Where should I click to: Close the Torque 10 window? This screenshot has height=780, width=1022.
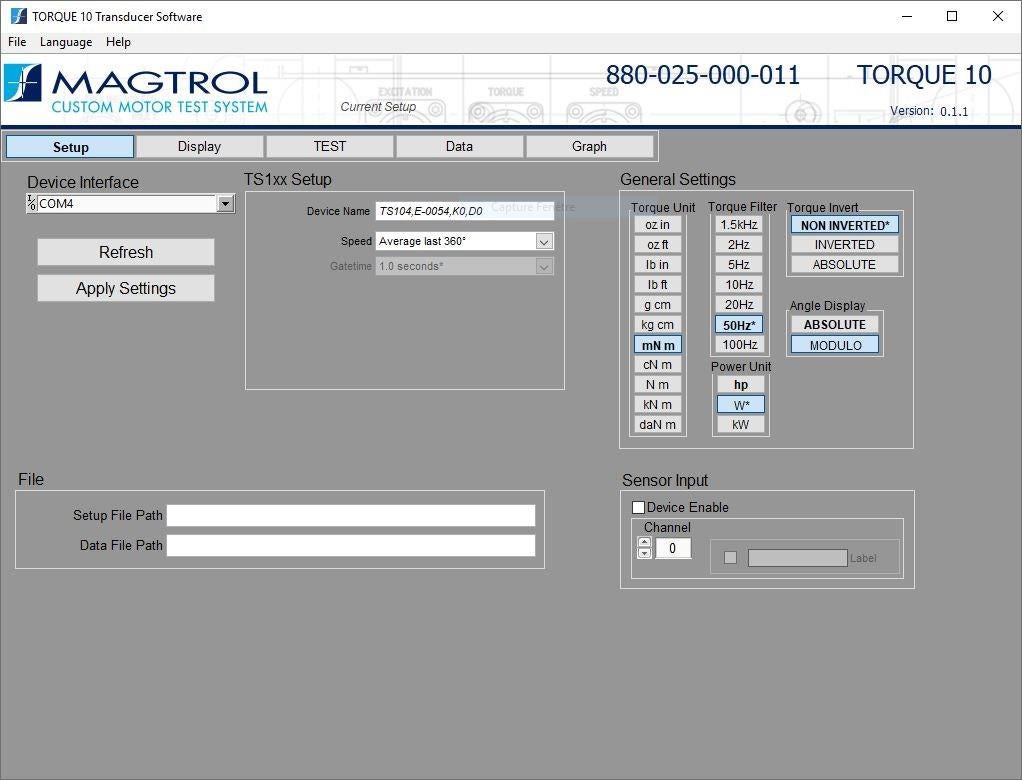point(997,16)
